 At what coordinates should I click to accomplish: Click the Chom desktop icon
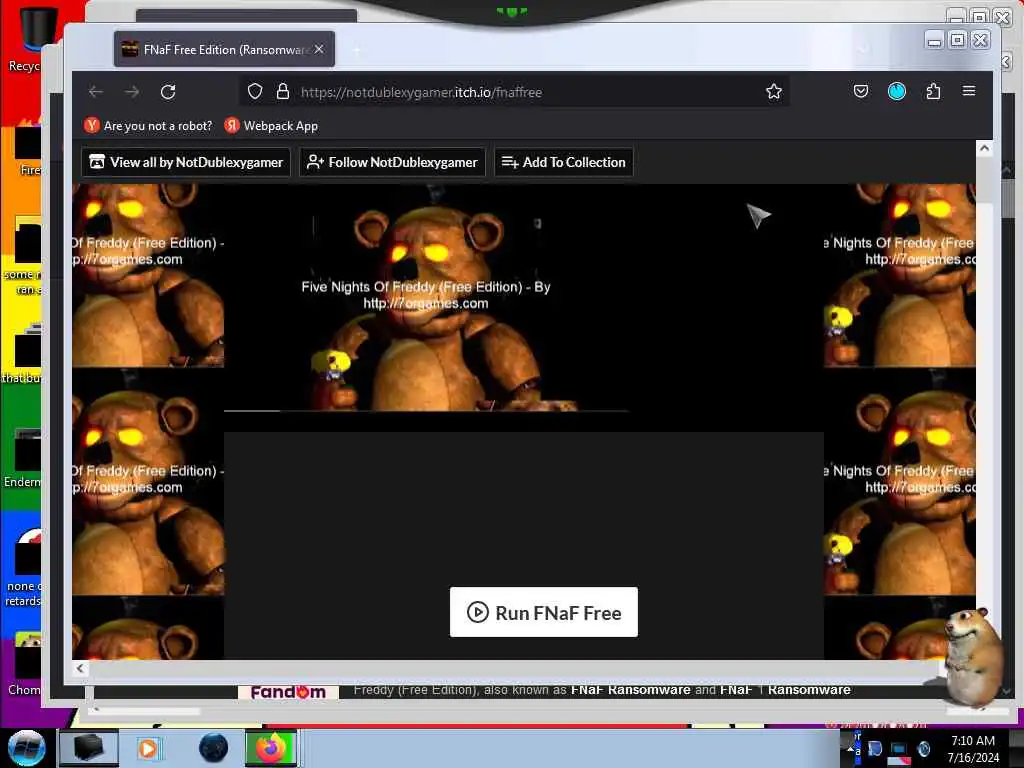pyautogui.click(x=24, y=664)
